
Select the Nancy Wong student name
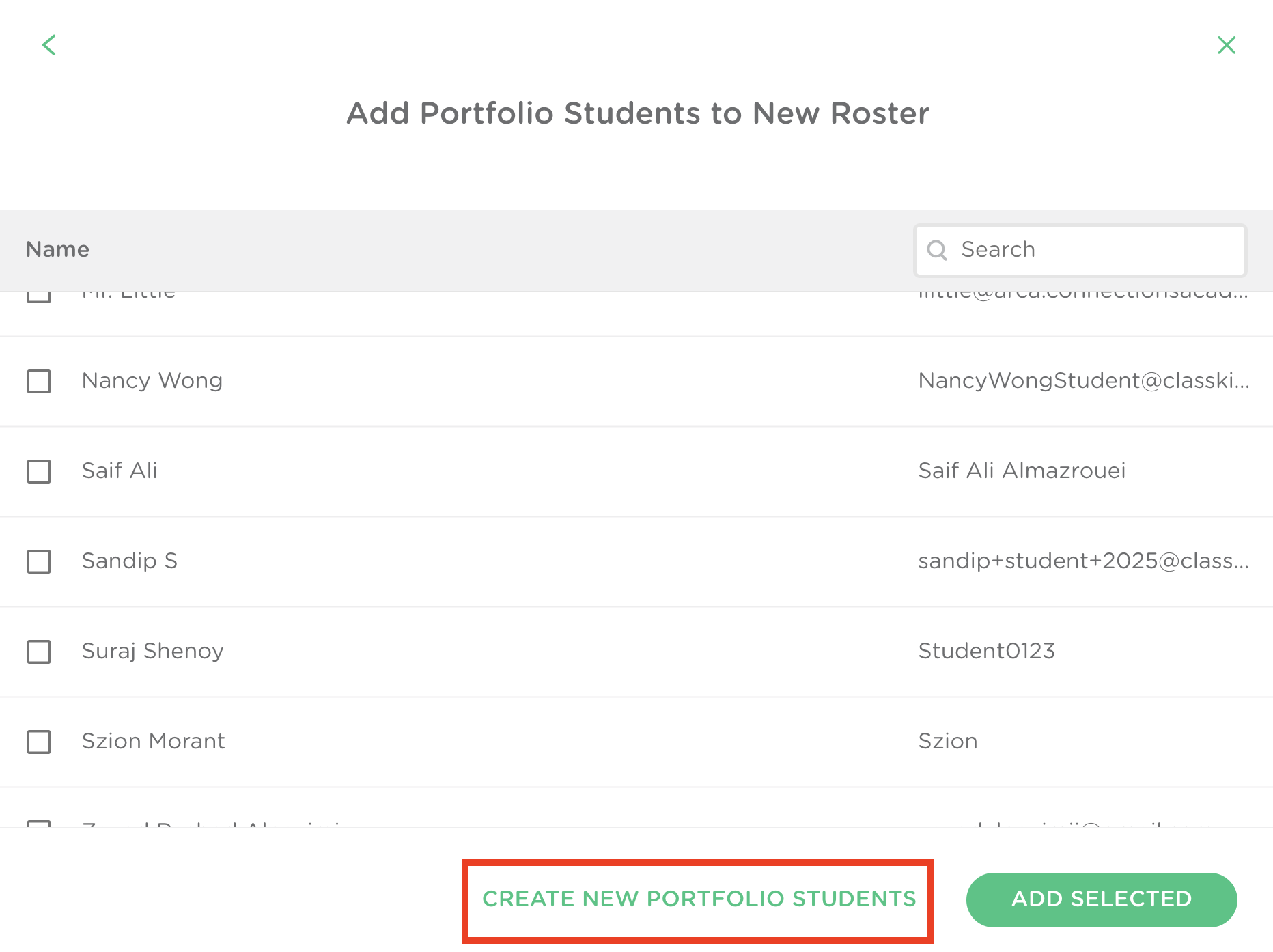pyautogui.click(x=152, y=380)
